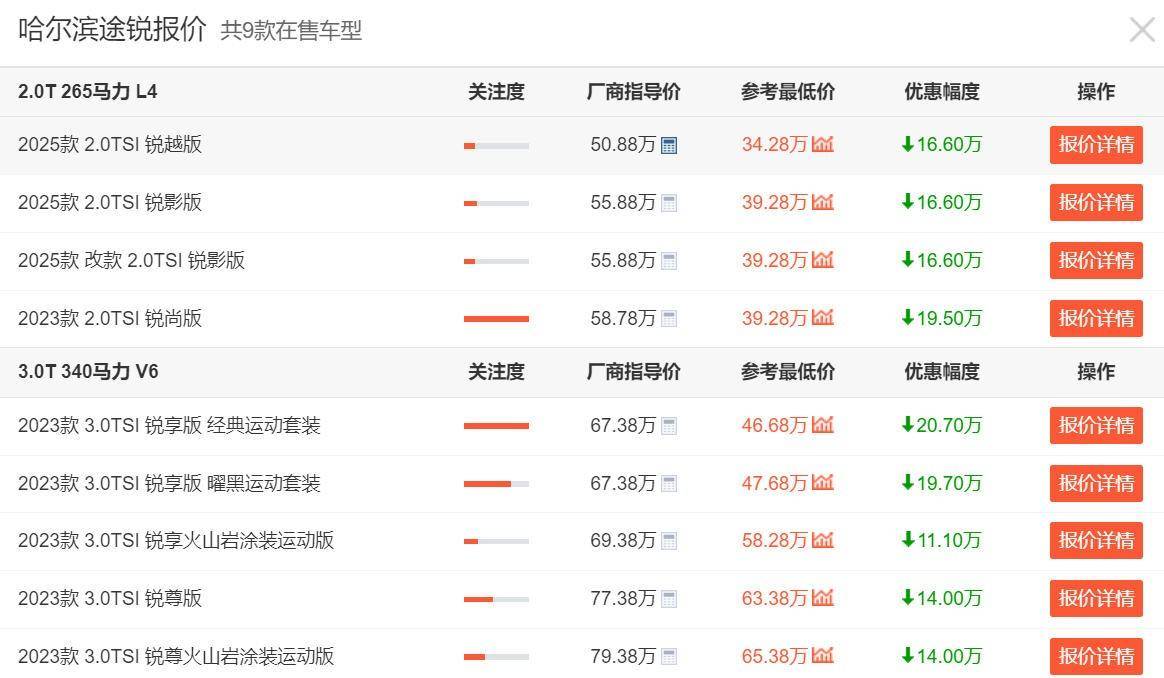This screenshot has height=678, width=1164.
Task: Close the 哈尔滨途锐报价 popup
Action: pyautogui.click(x=1141, y=30)
